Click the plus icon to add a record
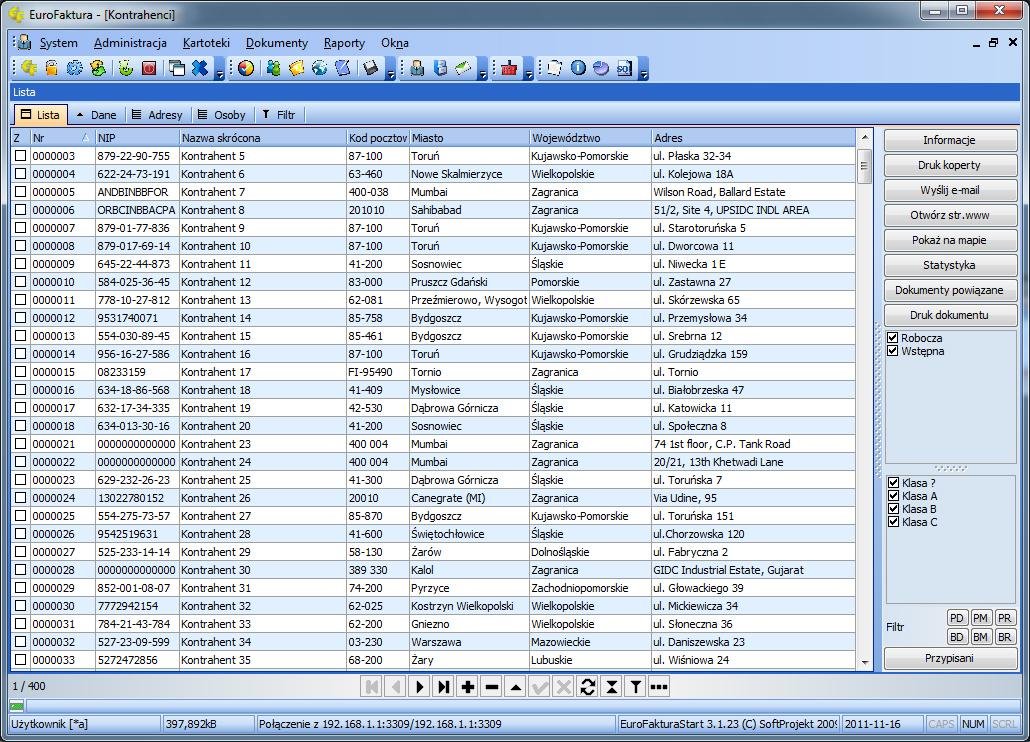 coord(467,687)
